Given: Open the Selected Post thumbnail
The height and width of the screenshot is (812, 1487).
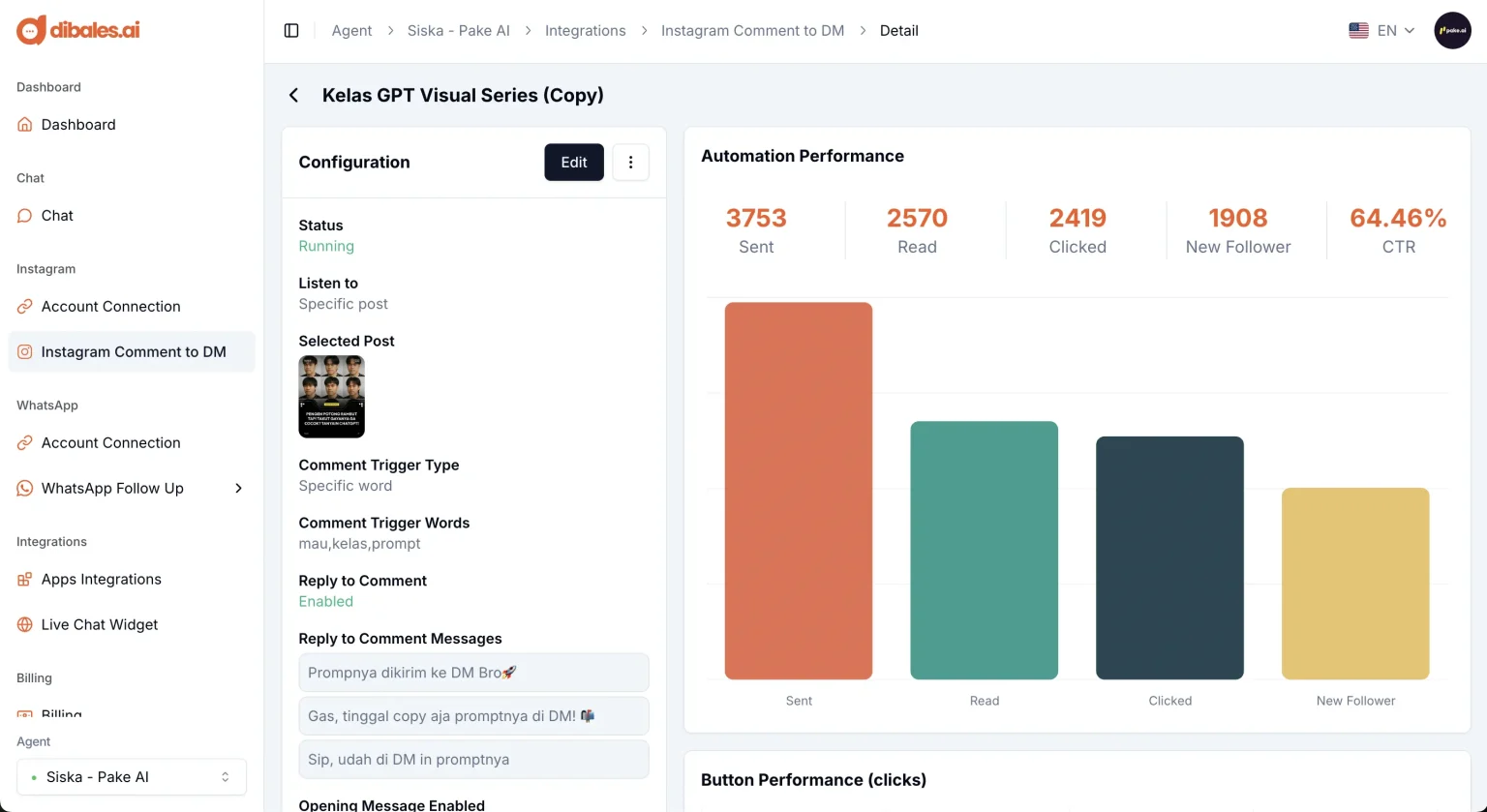Looking at the screenshot, I should pyautogui.click(x=331, y=396).
